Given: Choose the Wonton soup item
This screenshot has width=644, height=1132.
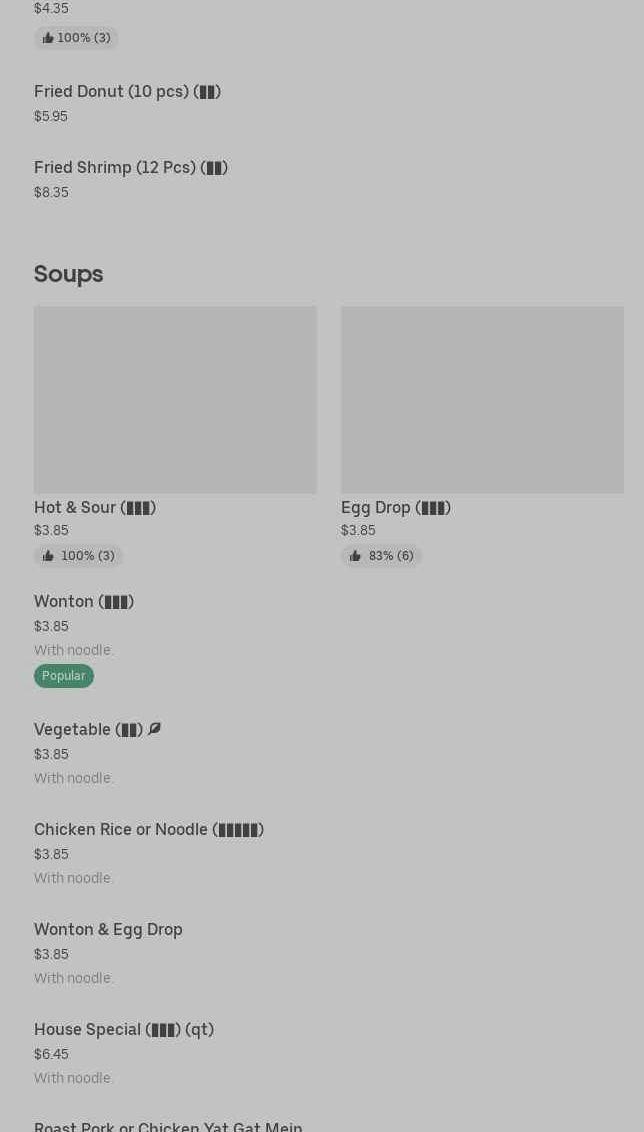Looking at the screenshot, I should [84, 602].
